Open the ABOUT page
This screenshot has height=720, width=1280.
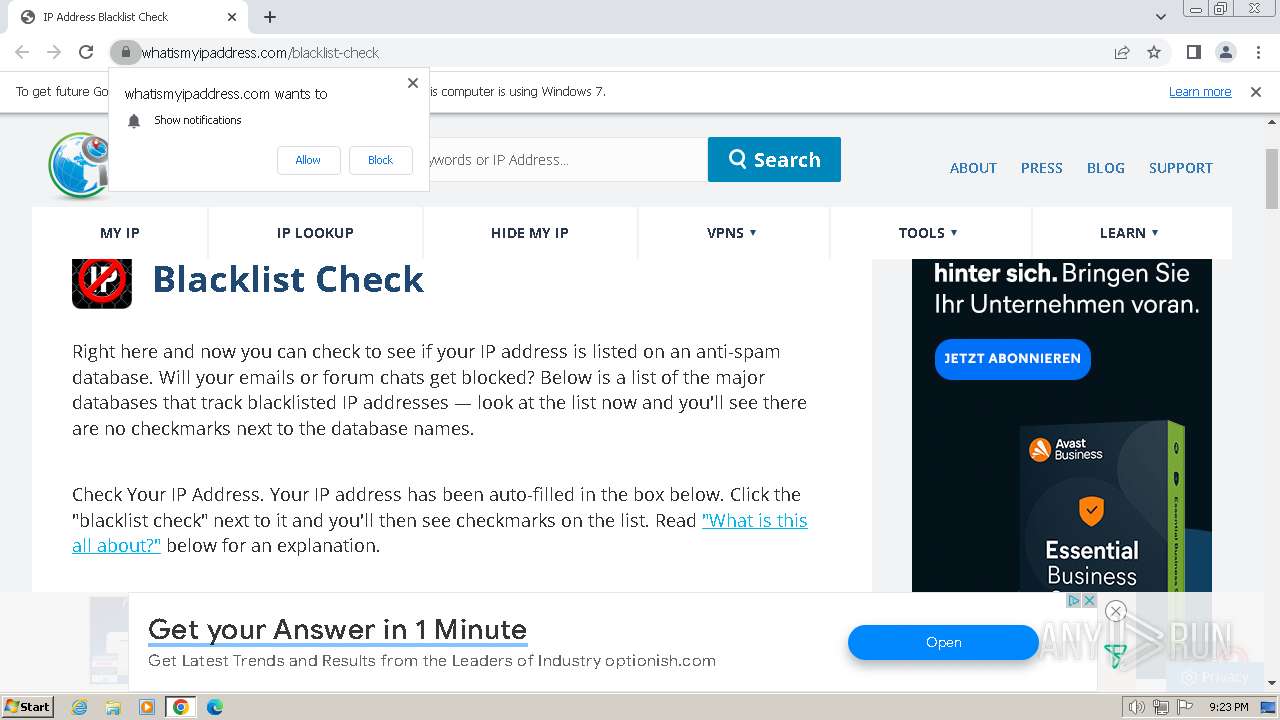coord(973,168)
